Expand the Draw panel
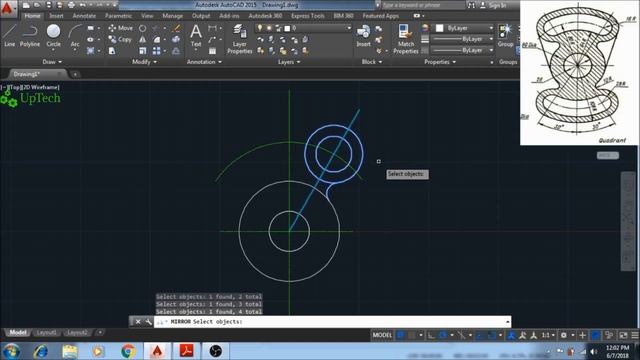 point(52,62)
